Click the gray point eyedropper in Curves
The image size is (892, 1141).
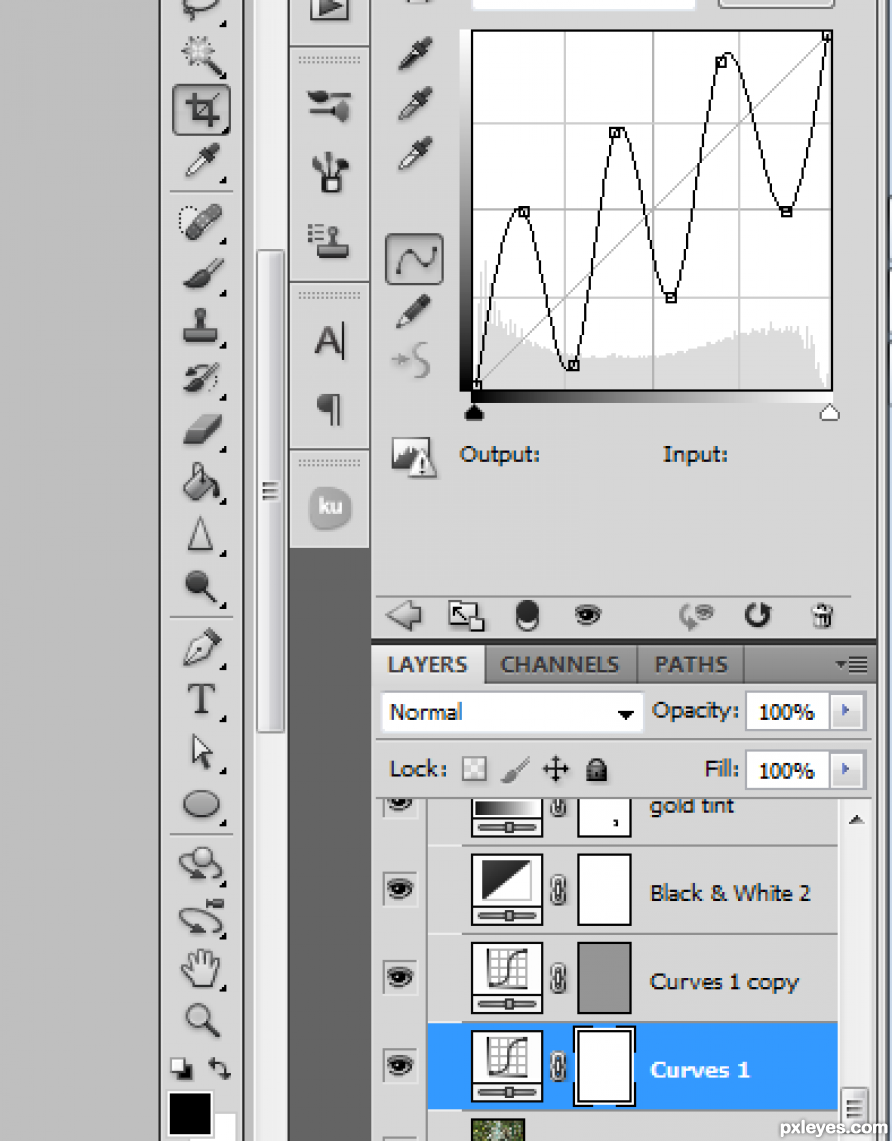point(415,103)
